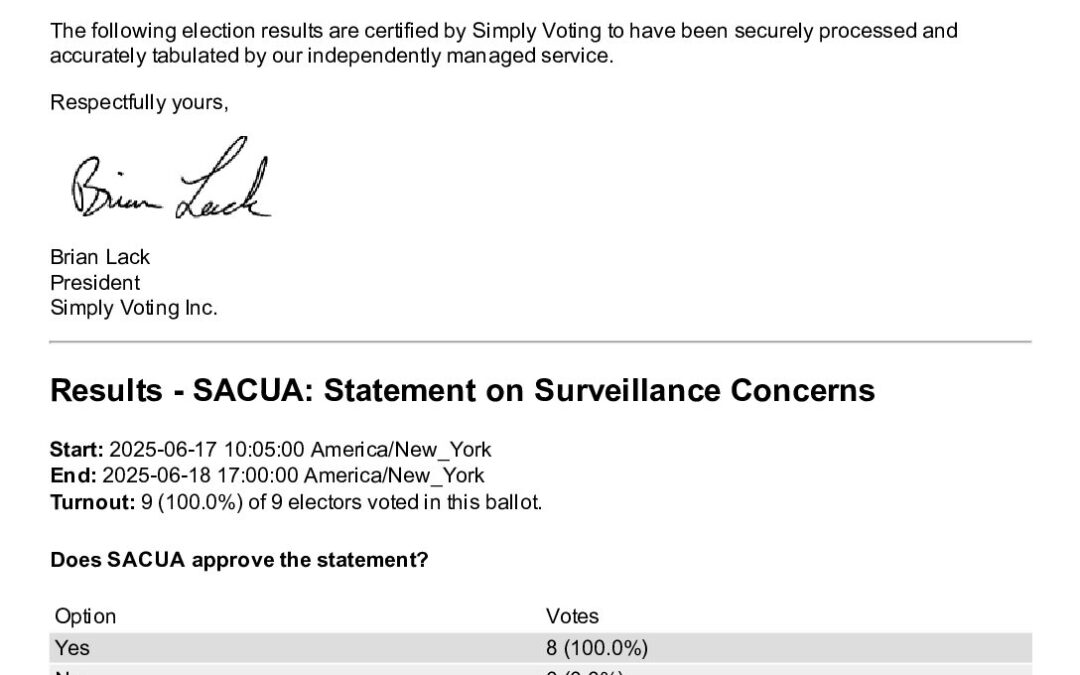Click the Results - SACUA heading

(462, 390)
